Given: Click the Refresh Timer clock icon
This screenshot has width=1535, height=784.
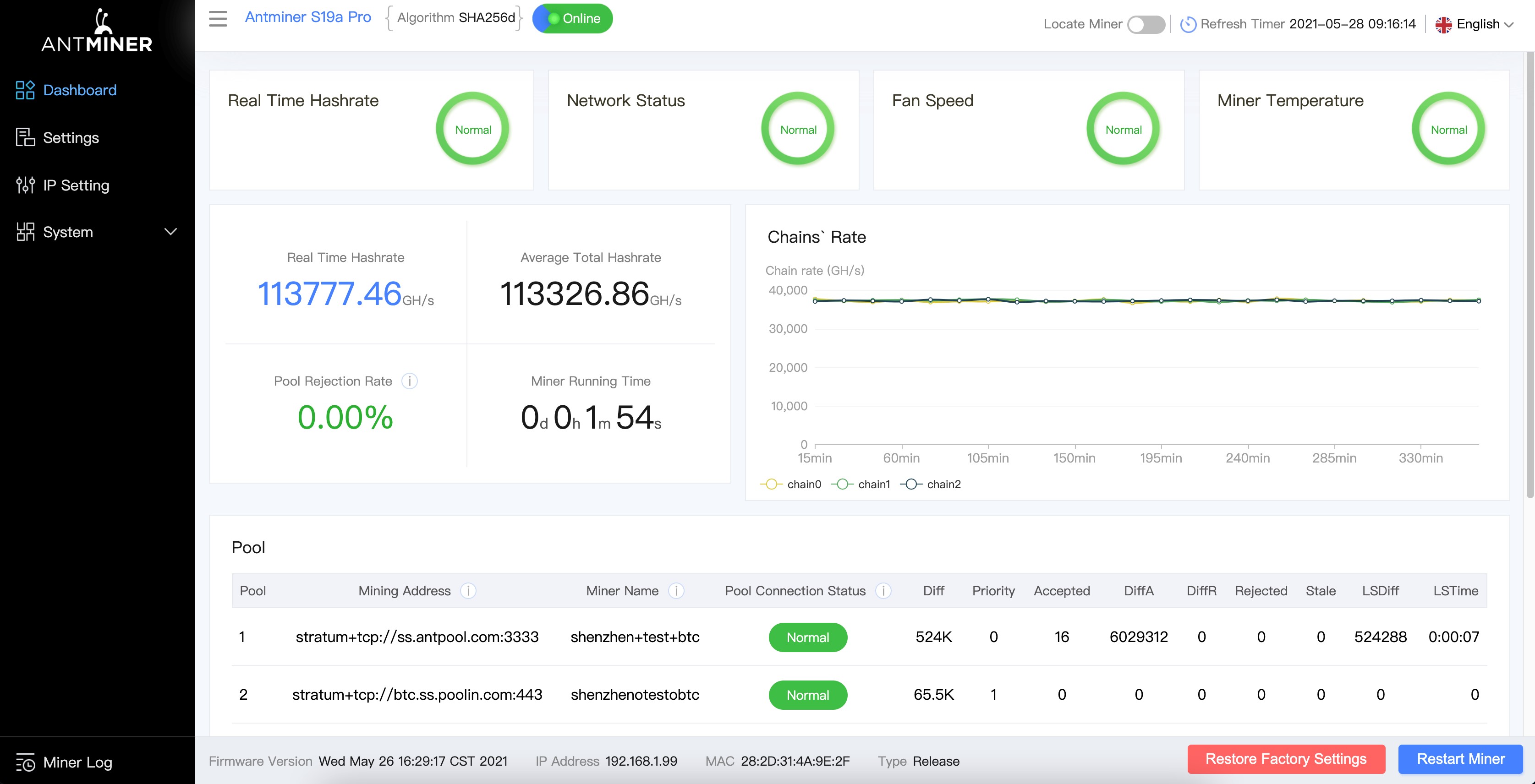Looking at the screenshot, I should (x=1188, y=24).
